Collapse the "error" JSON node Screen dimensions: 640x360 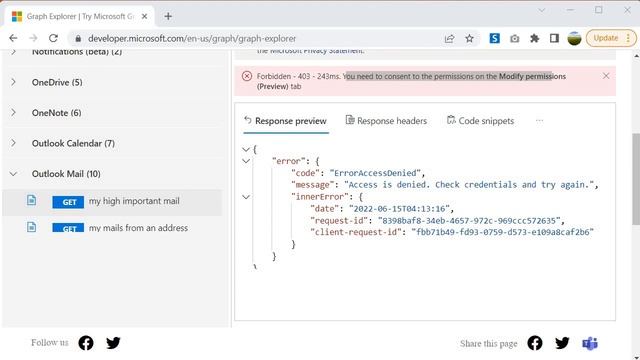pos(246,161)
